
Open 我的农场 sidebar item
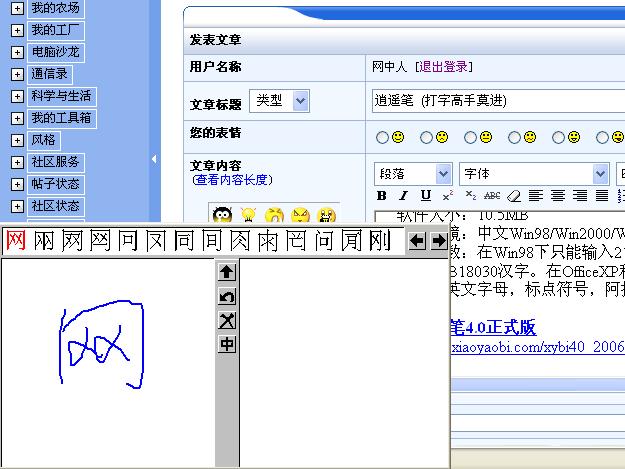[x=55, y=8]
